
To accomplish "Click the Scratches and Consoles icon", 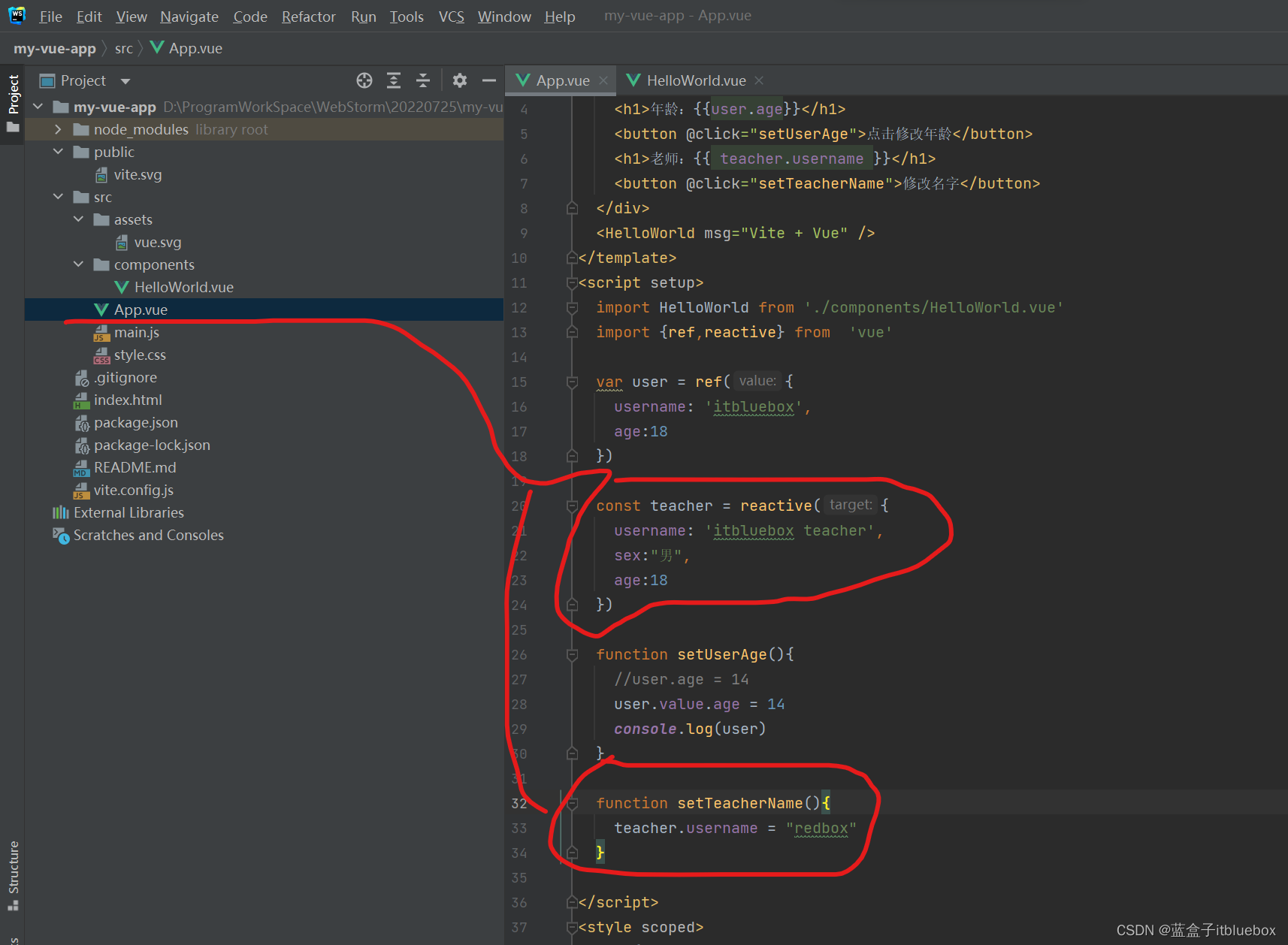I will pos(61,535).
